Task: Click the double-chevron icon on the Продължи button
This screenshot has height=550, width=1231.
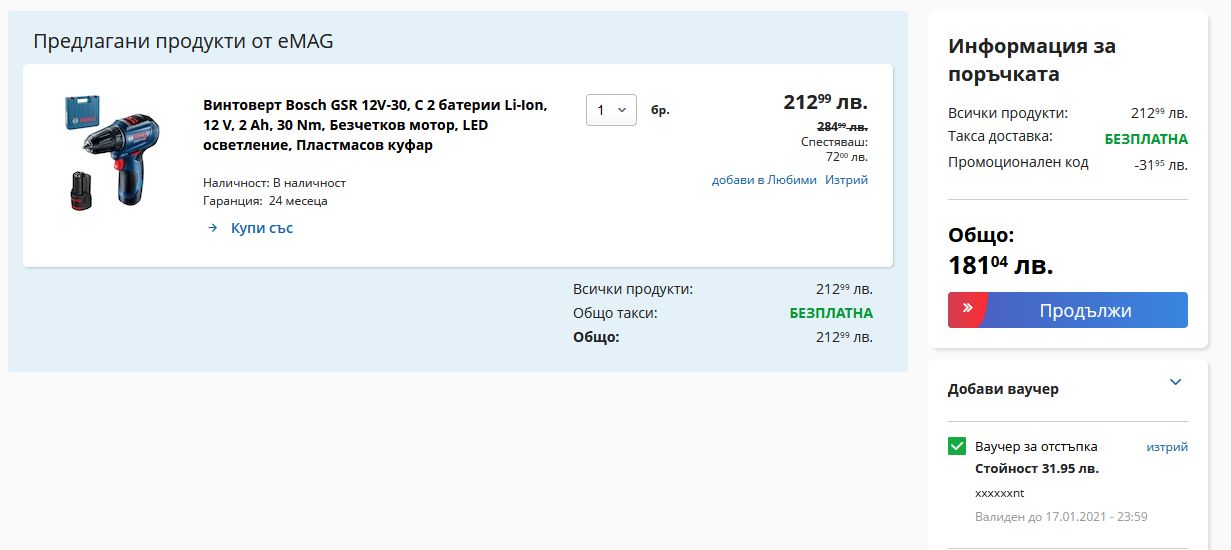Action: tap(967, 309)
